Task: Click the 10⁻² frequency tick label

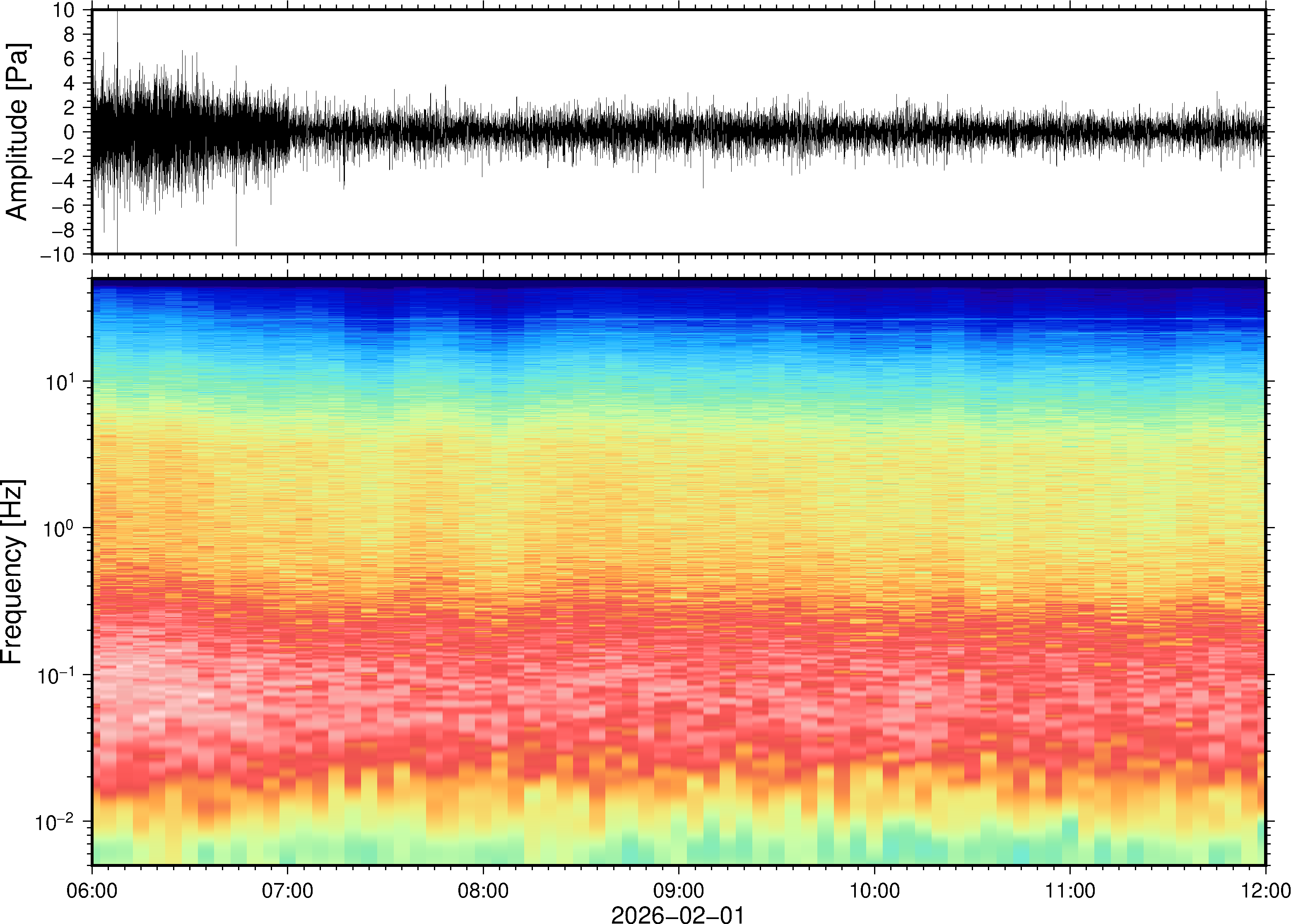Action: pos(55,821)
